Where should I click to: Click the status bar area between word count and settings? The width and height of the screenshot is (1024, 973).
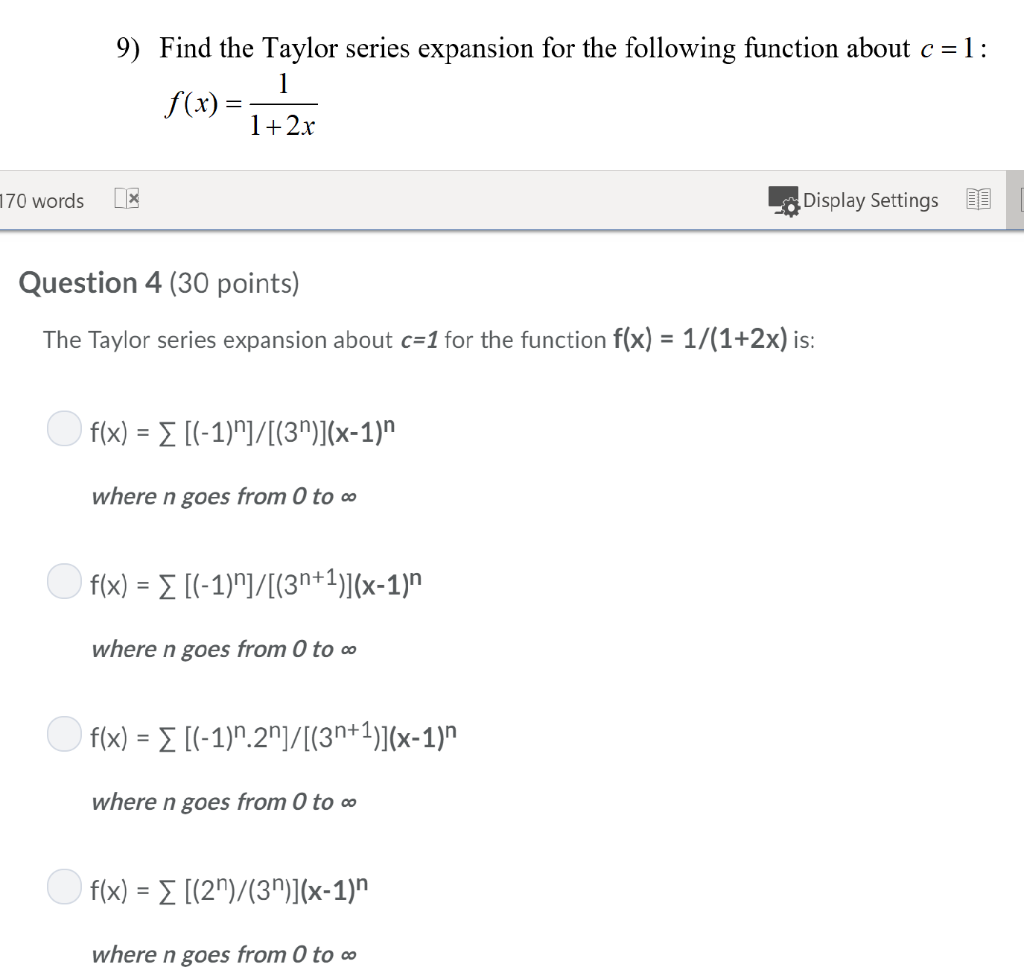pyautogui.click(x=450, y=200)
